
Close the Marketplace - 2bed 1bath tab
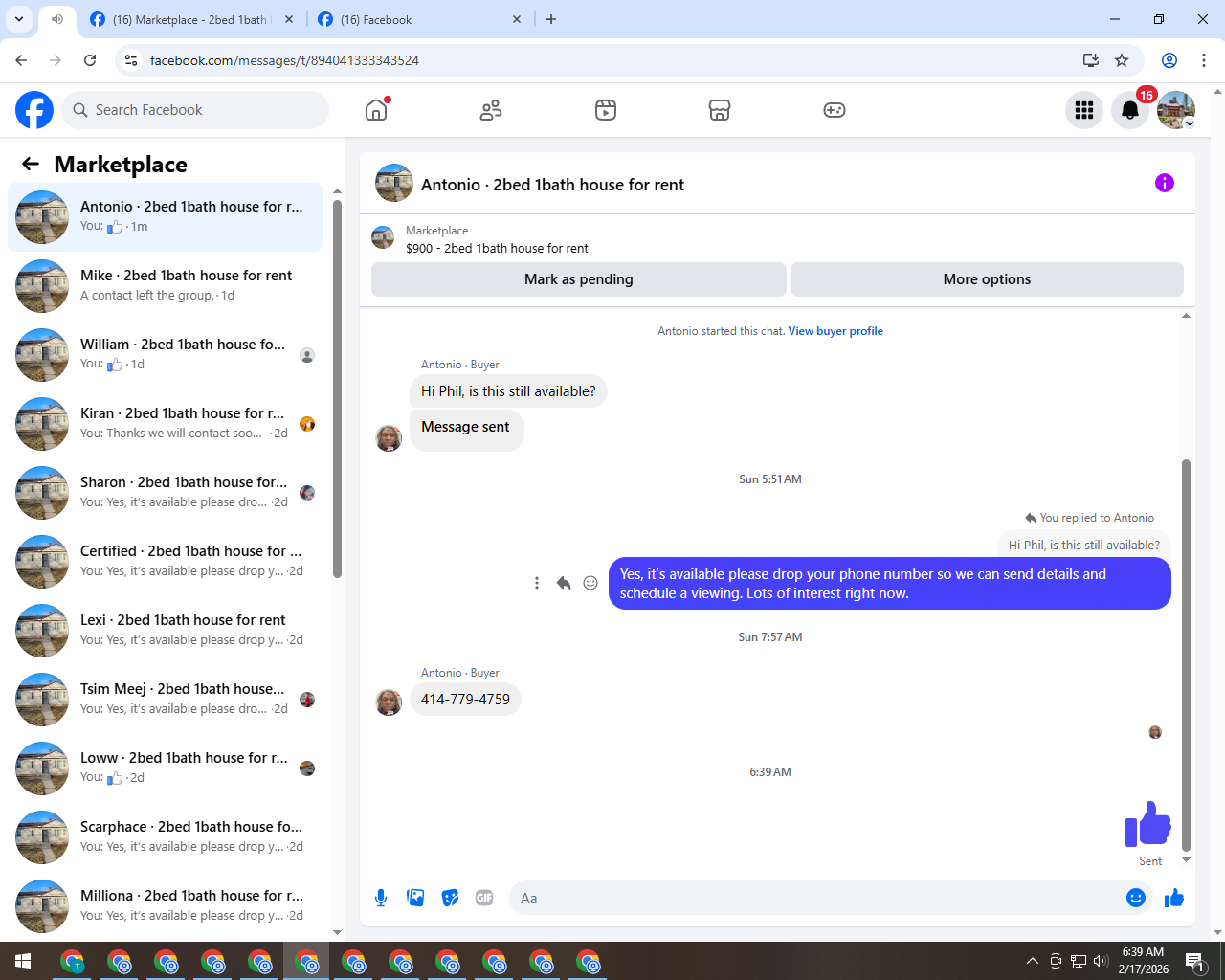(289, 19)
